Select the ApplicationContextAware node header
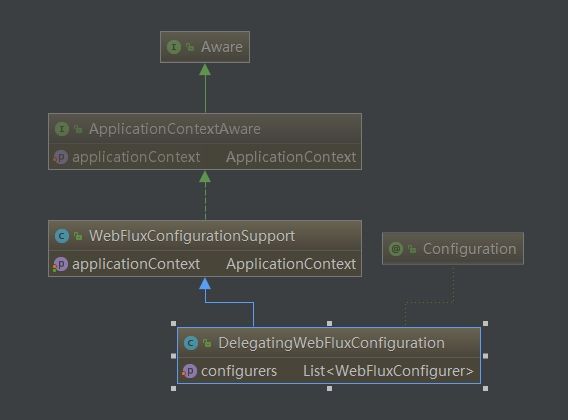 click(x=205, y=129)
